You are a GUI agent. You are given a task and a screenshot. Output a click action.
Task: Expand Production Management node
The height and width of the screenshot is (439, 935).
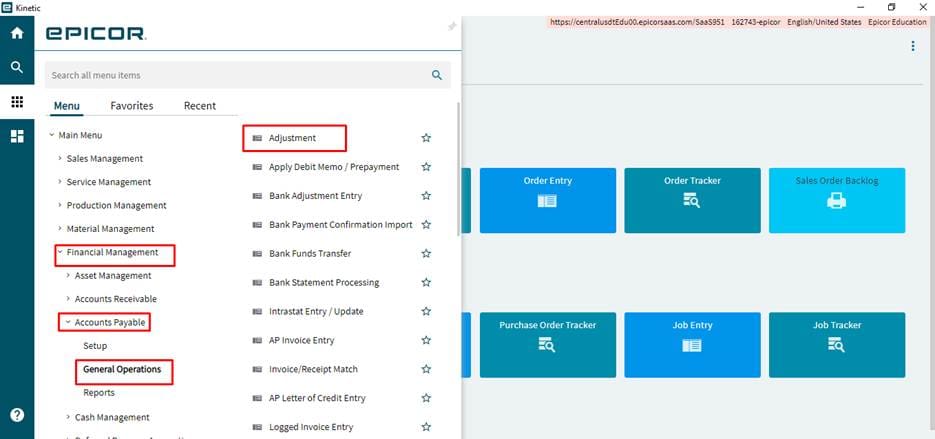(x=60, y=205)
